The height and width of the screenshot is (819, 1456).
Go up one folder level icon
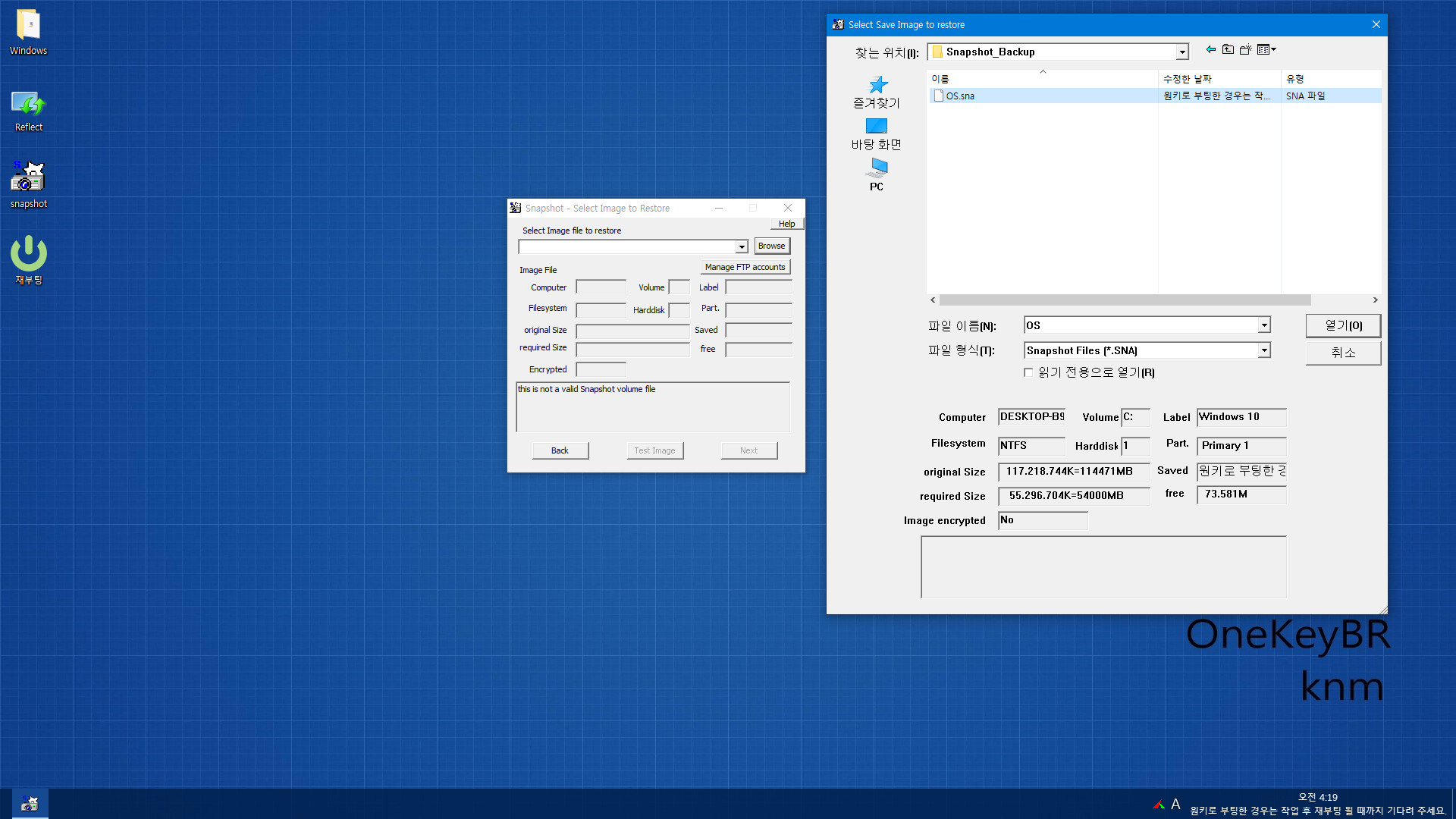coord(1228,50)
